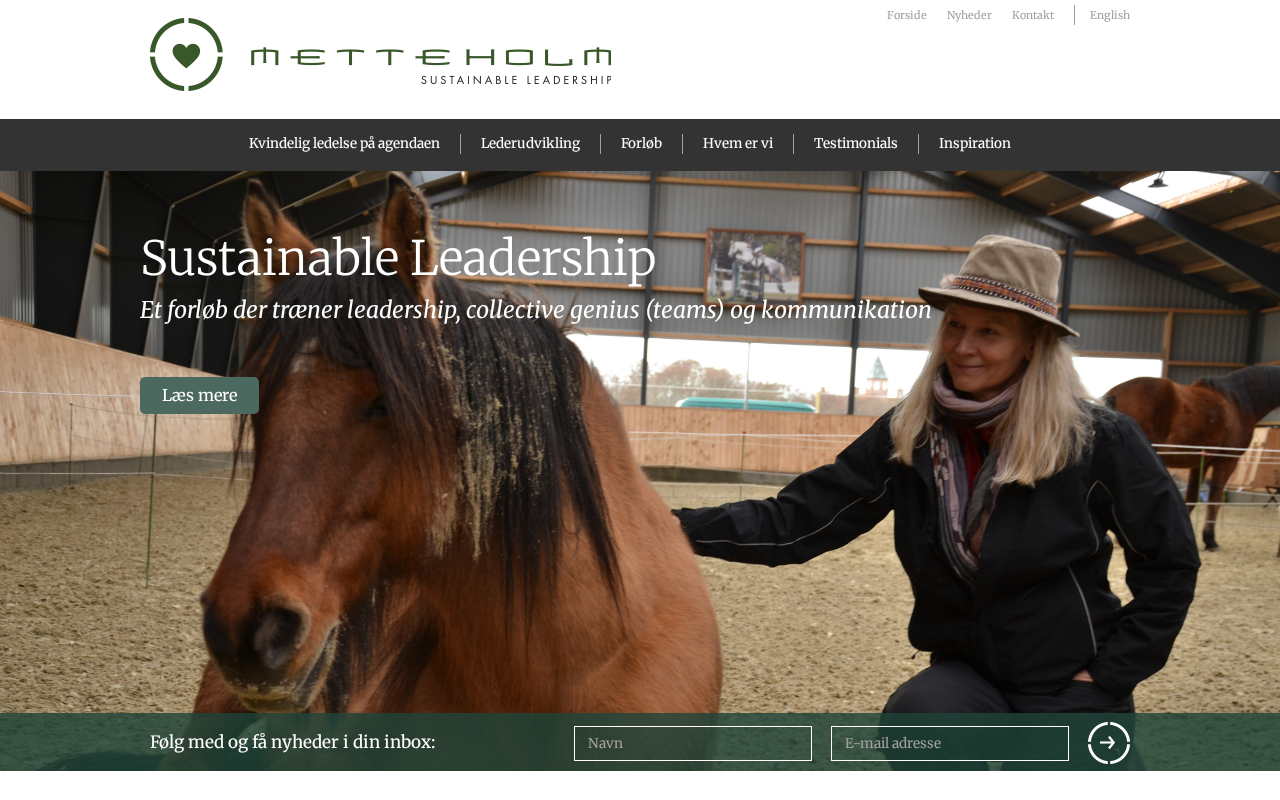Open the Nyheder link
Screen dimensions: 1280x800
[x=969, y=15]
